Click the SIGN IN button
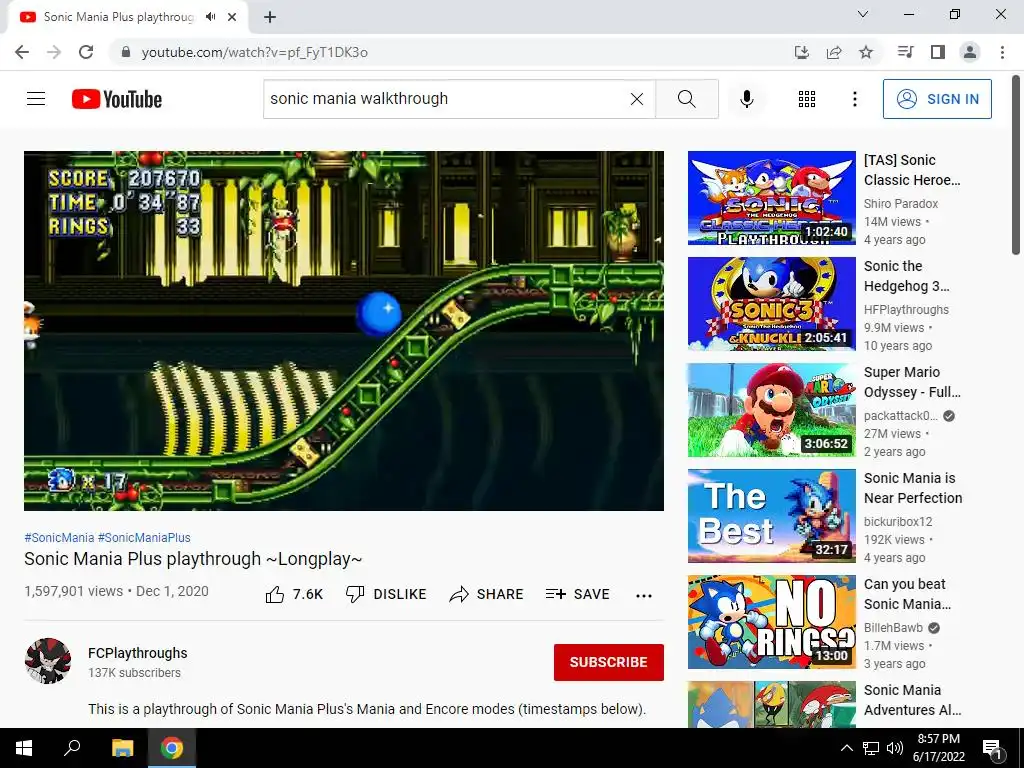Viewport: 1024px width, 768px height. pos(937,99)
